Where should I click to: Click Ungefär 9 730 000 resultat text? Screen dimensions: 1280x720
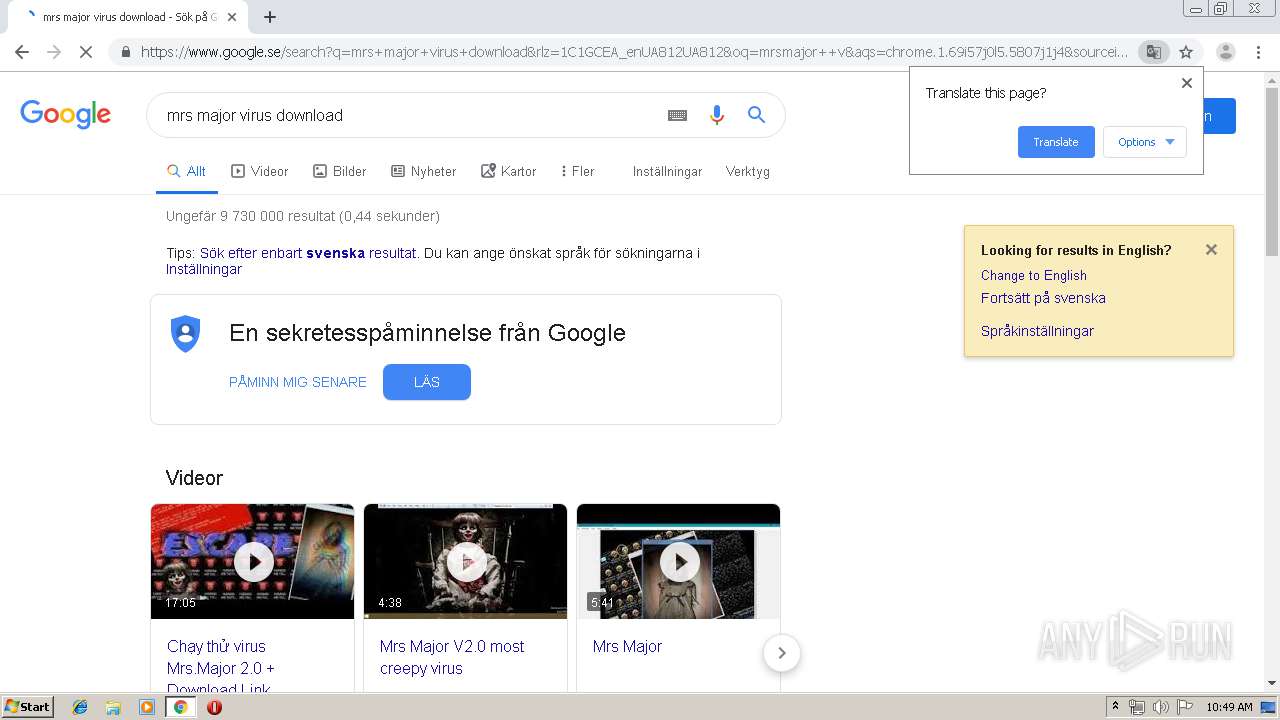coord(303,216)
